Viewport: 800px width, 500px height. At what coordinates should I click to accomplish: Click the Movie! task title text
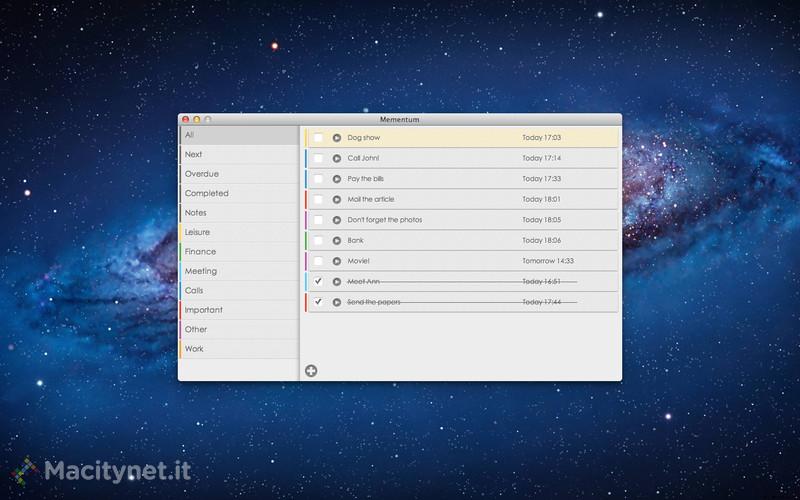pos(358,261)
